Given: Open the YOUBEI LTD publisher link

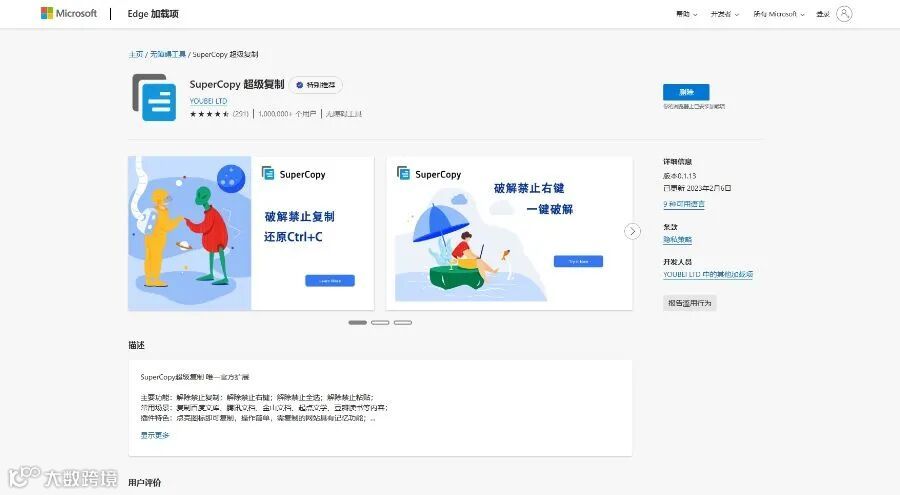Looking at the screenshot, I should coord(208,100).
